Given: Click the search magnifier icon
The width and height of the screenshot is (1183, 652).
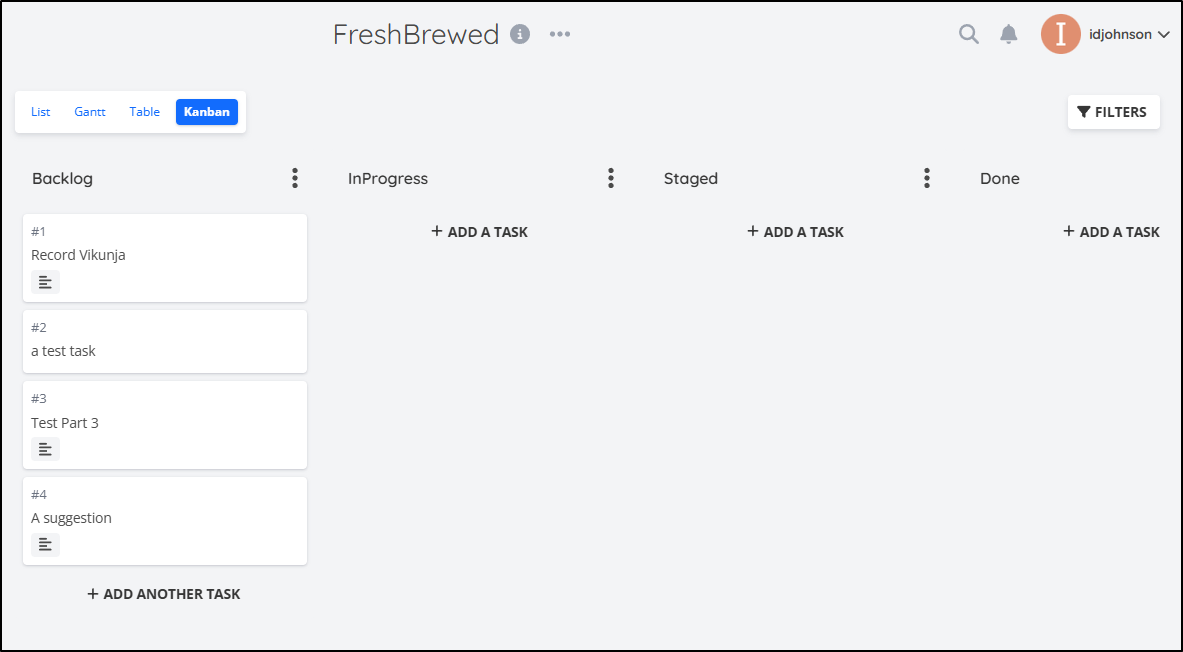Looking at the screenshot, I should pos(969,34).
